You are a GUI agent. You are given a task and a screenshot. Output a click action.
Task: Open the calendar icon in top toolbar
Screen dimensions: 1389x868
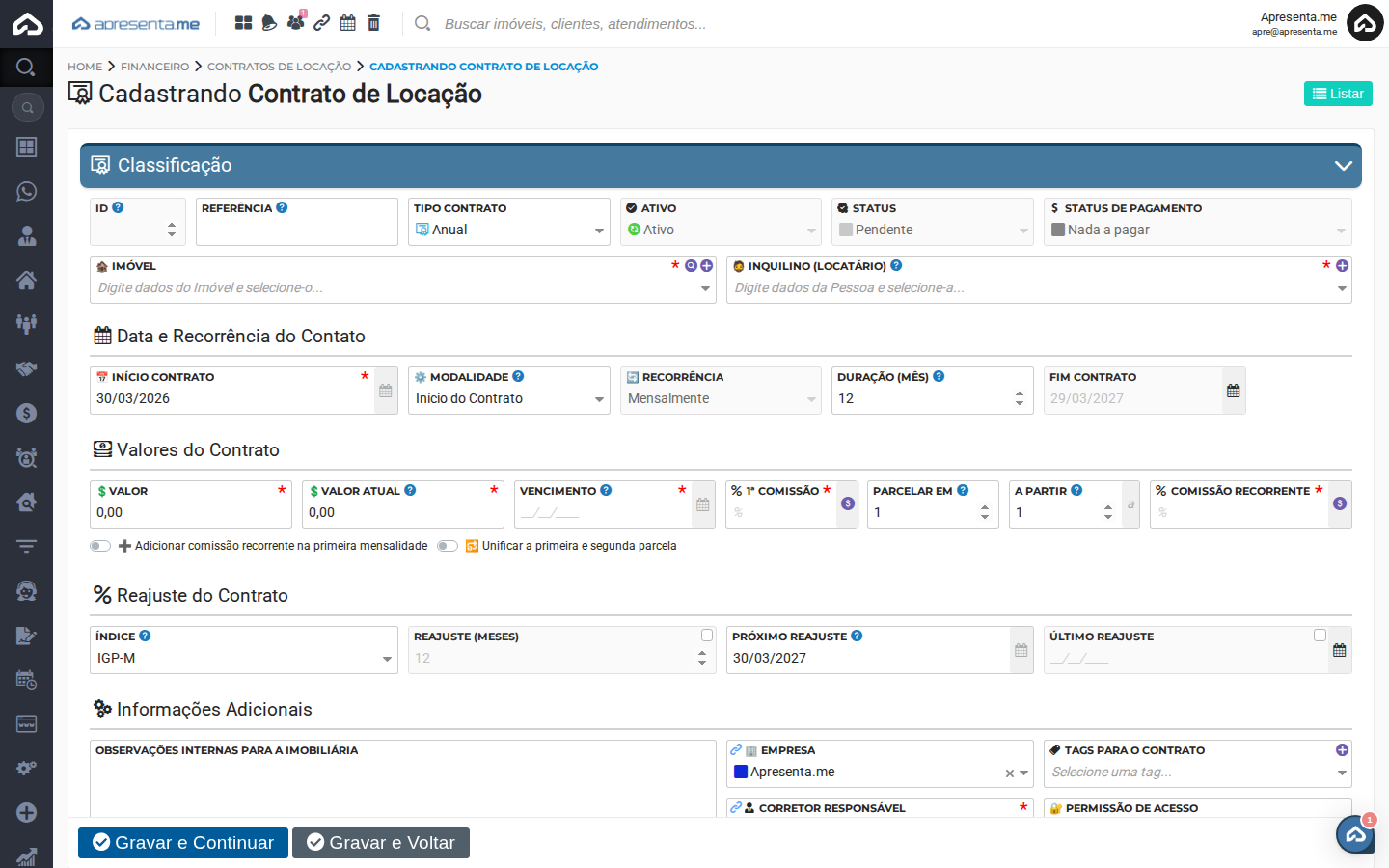tap(348, 23)
